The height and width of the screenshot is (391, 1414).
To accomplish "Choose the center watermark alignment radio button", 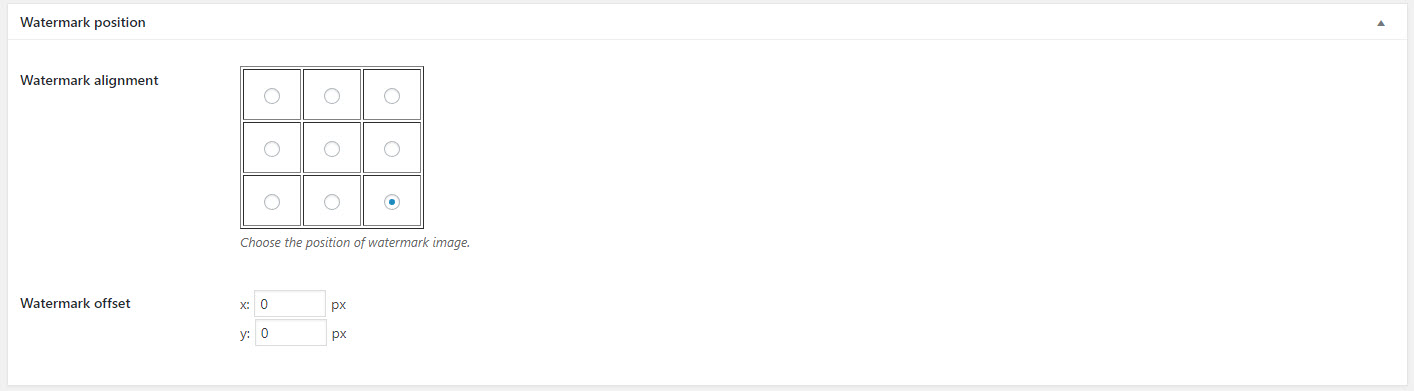I will pos(332,149).
